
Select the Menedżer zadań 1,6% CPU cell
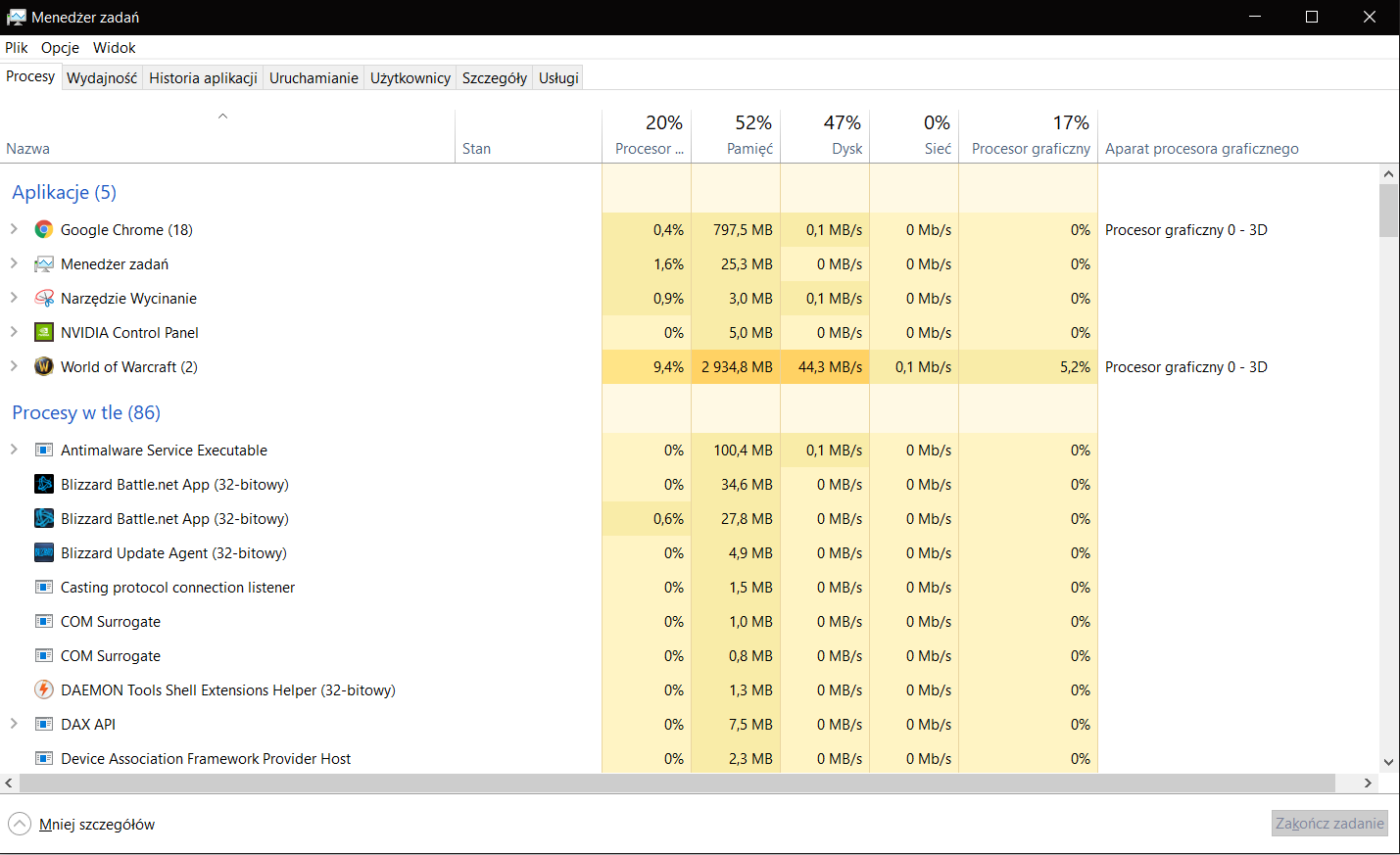pos(647,263)
